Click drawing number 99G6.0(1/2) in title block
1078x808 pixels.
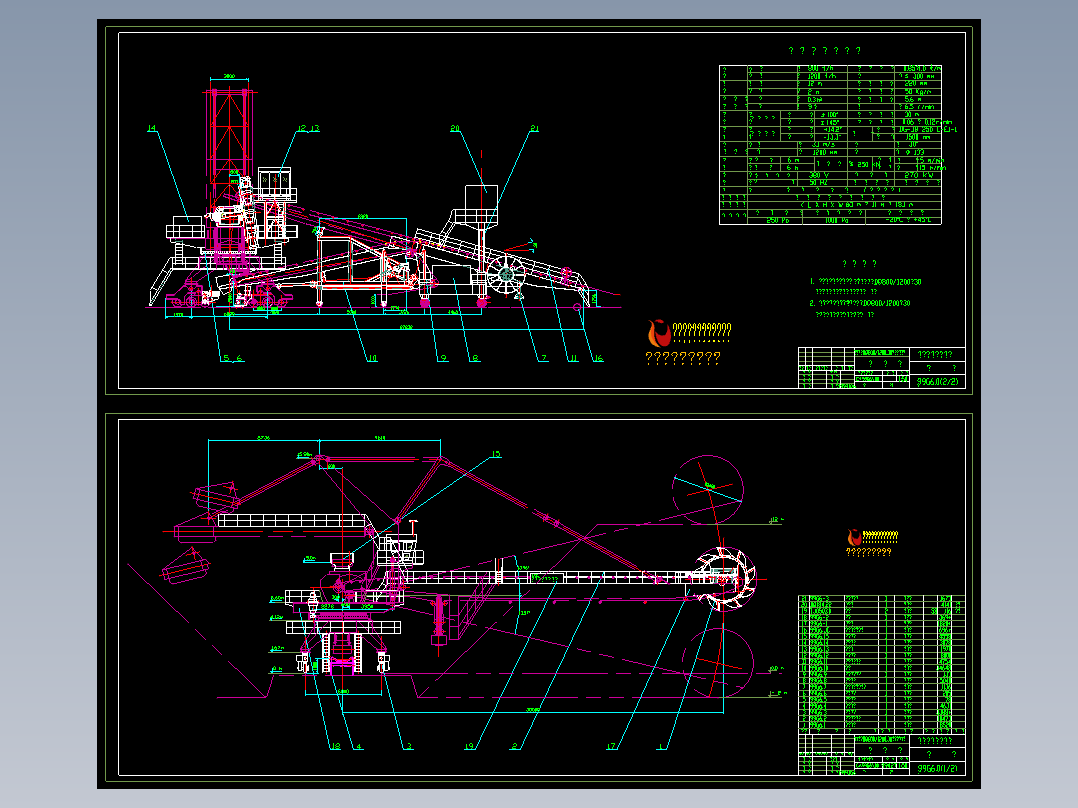point(937,768)
